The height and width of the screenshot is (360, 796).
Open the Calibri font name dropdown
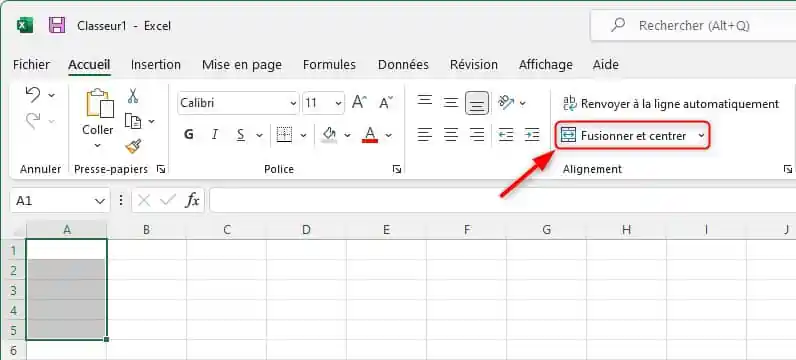(x=293, y=104)
